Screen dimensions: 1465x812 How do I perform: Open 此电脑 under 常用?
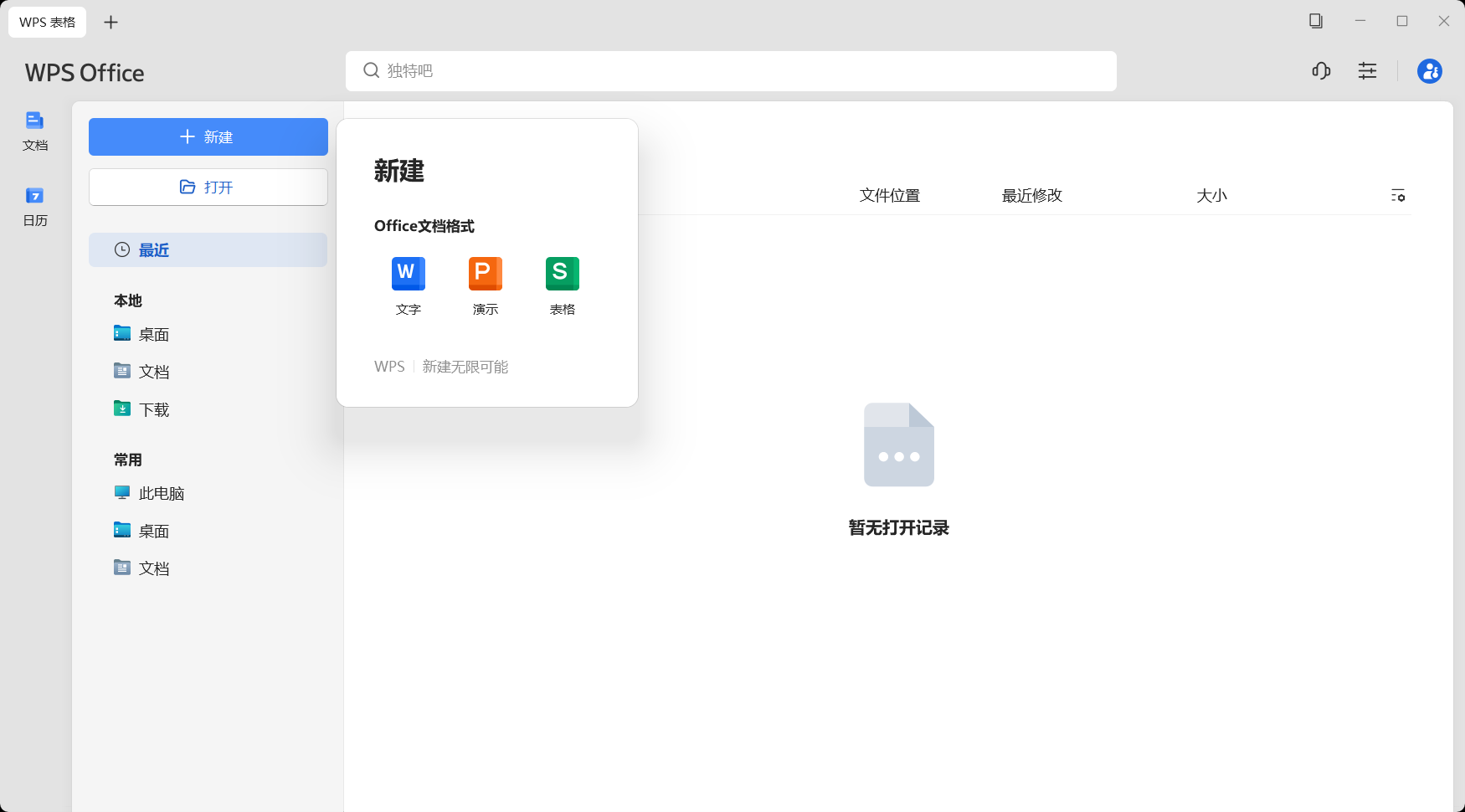click(x=162, y=492)
